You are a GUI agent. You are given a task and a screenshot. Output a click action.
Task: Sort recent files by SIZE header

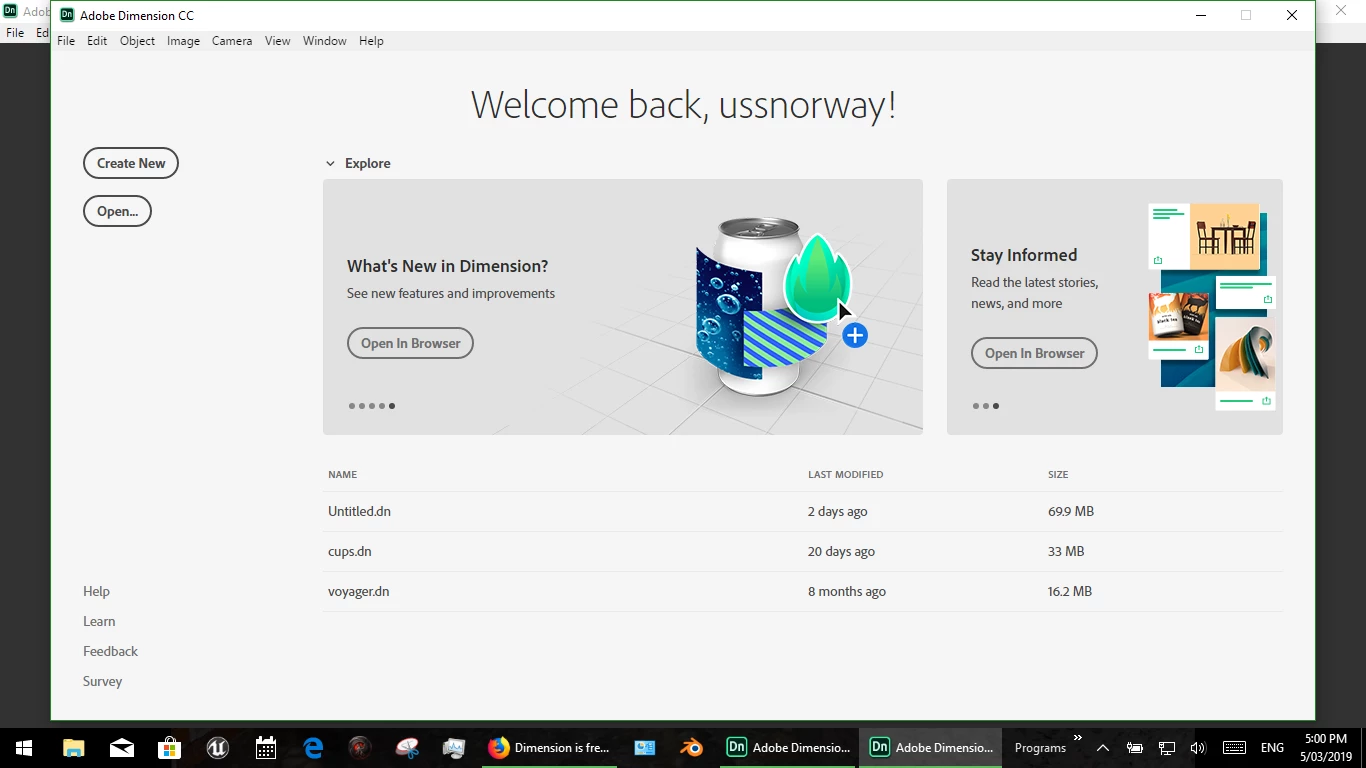tap(1058, 474)
